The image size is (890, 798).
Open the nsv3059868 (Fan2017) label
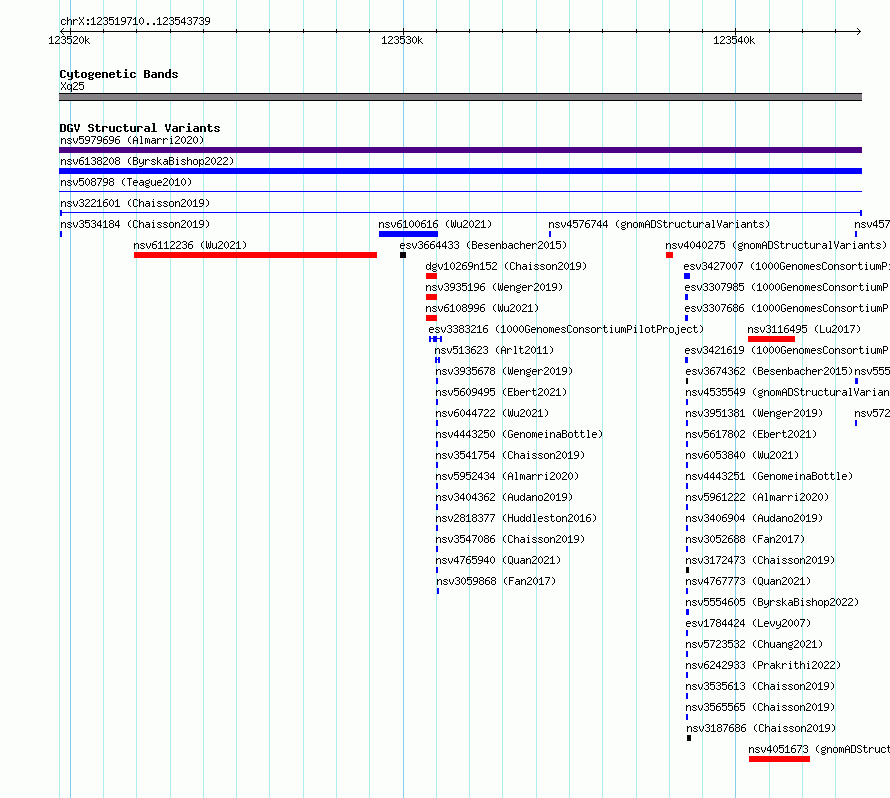click(x=496, y=581)
